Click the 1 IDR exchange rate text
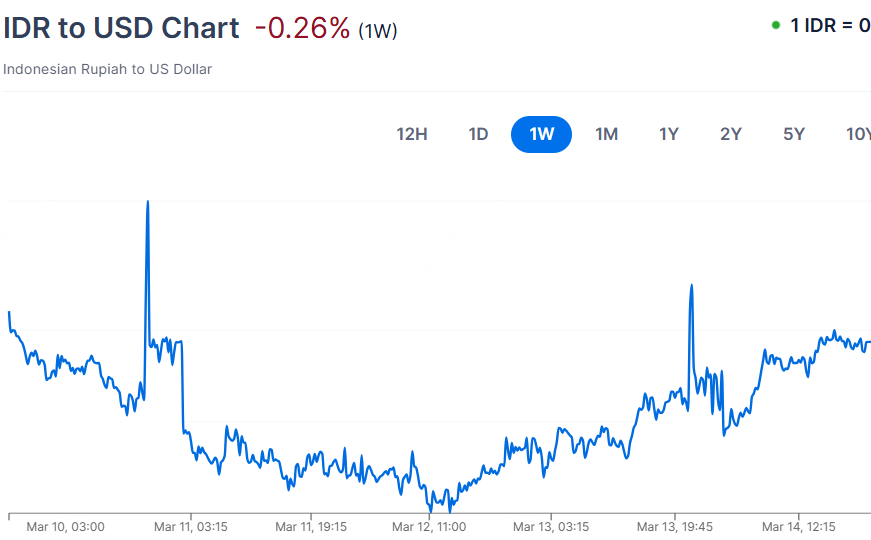Viewport: 871px width, 540px height. (x=830, y=26)
